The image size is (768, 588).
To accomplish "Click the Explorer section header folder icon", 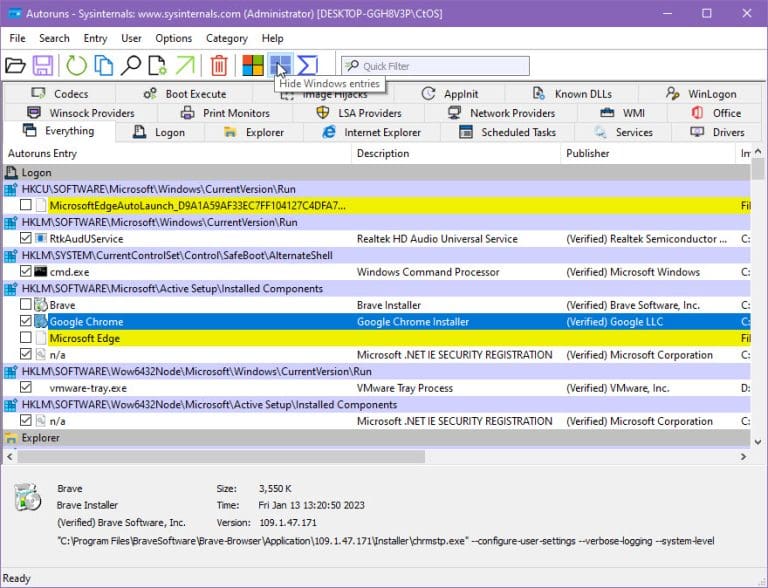I will pyautogui.click(x=11, y=438).
